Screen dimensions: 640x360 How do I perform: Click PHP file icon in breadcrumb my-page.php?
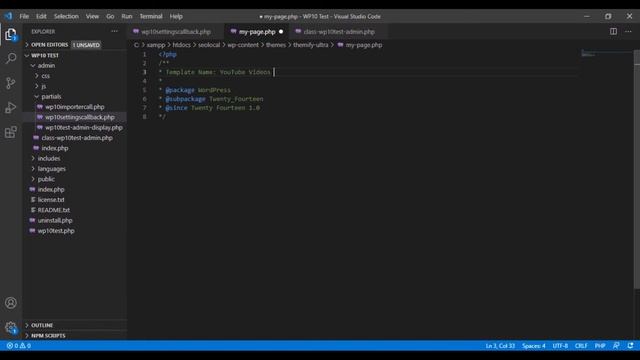340,45
